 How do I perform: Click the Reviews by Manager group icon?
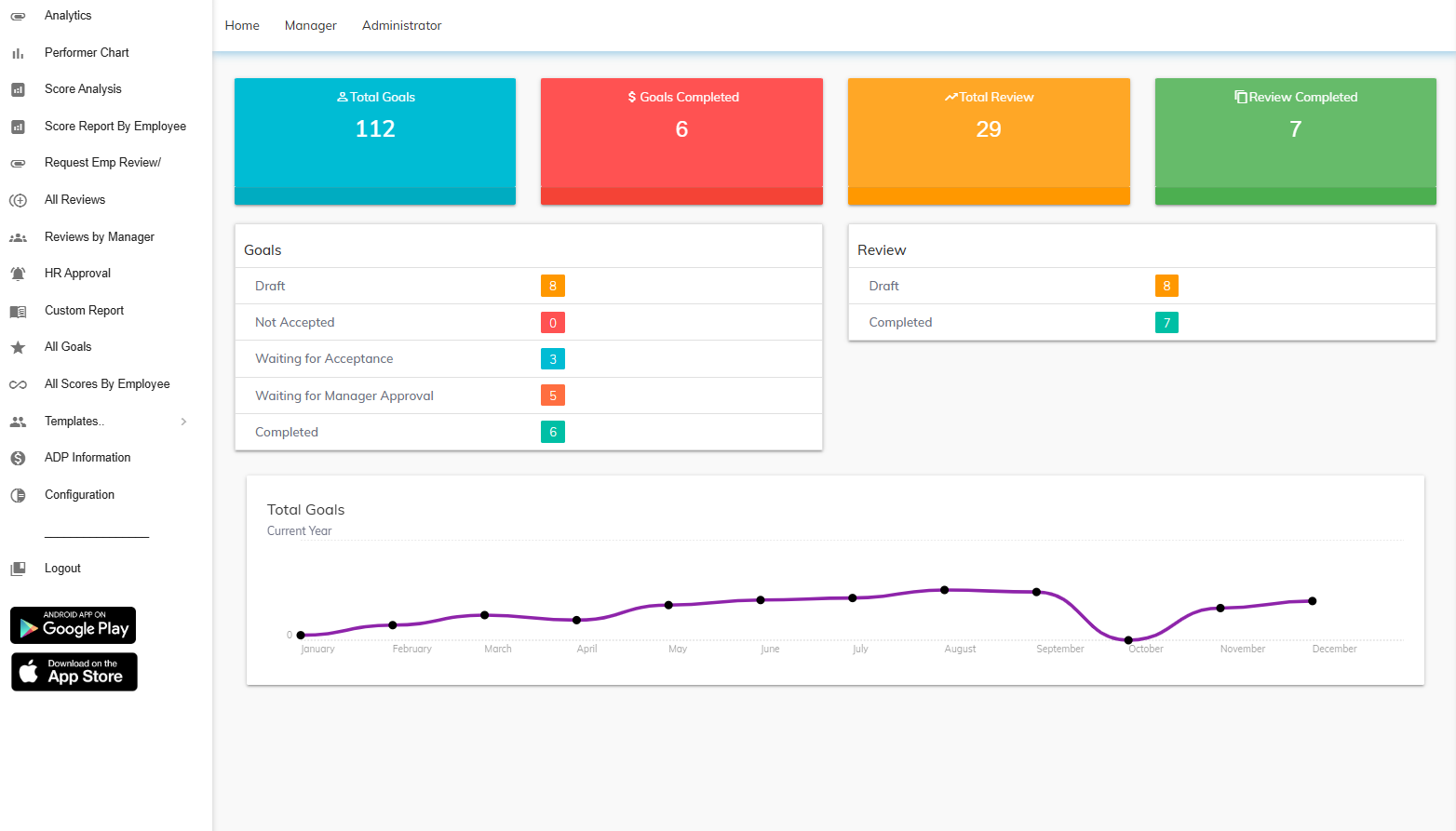tap(18, 237)
